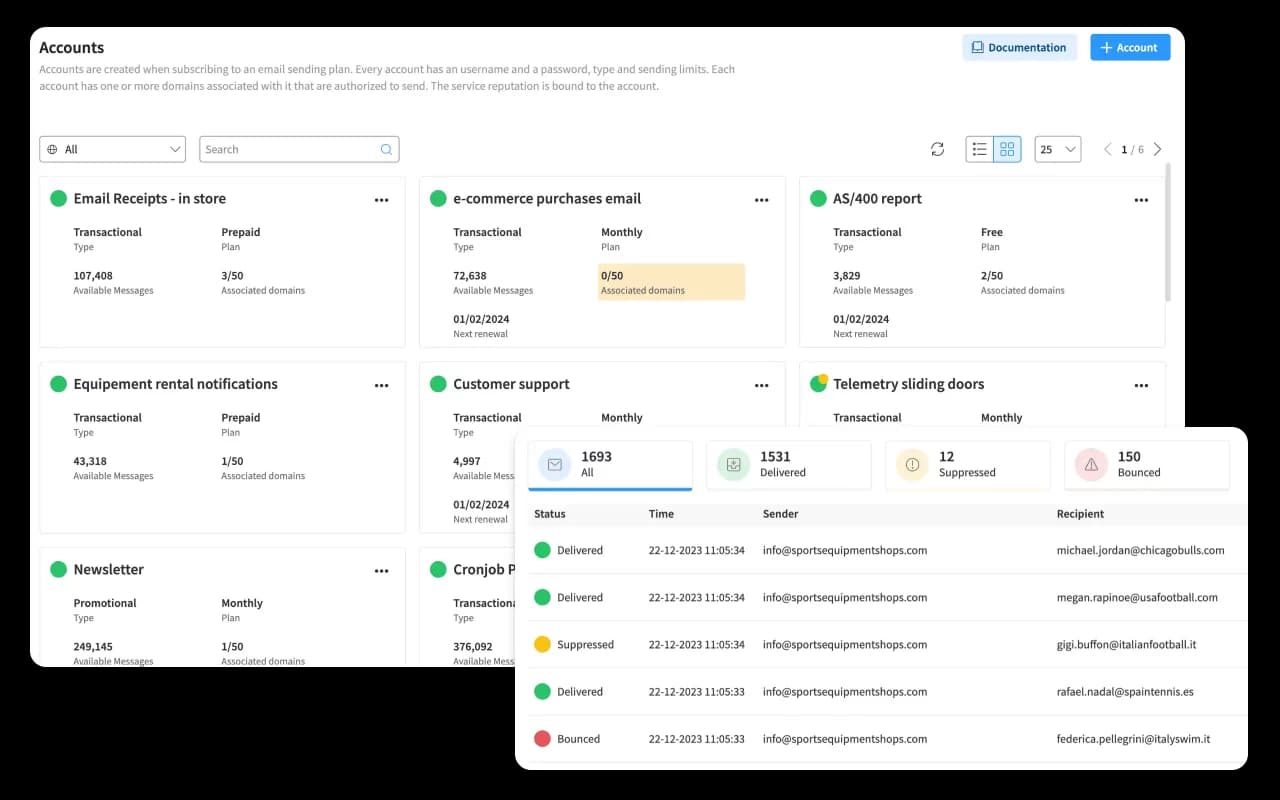The image size is (1280, 800).
Task: Click the Delivered mailbox icon
Action: click(x=733, y=464)
